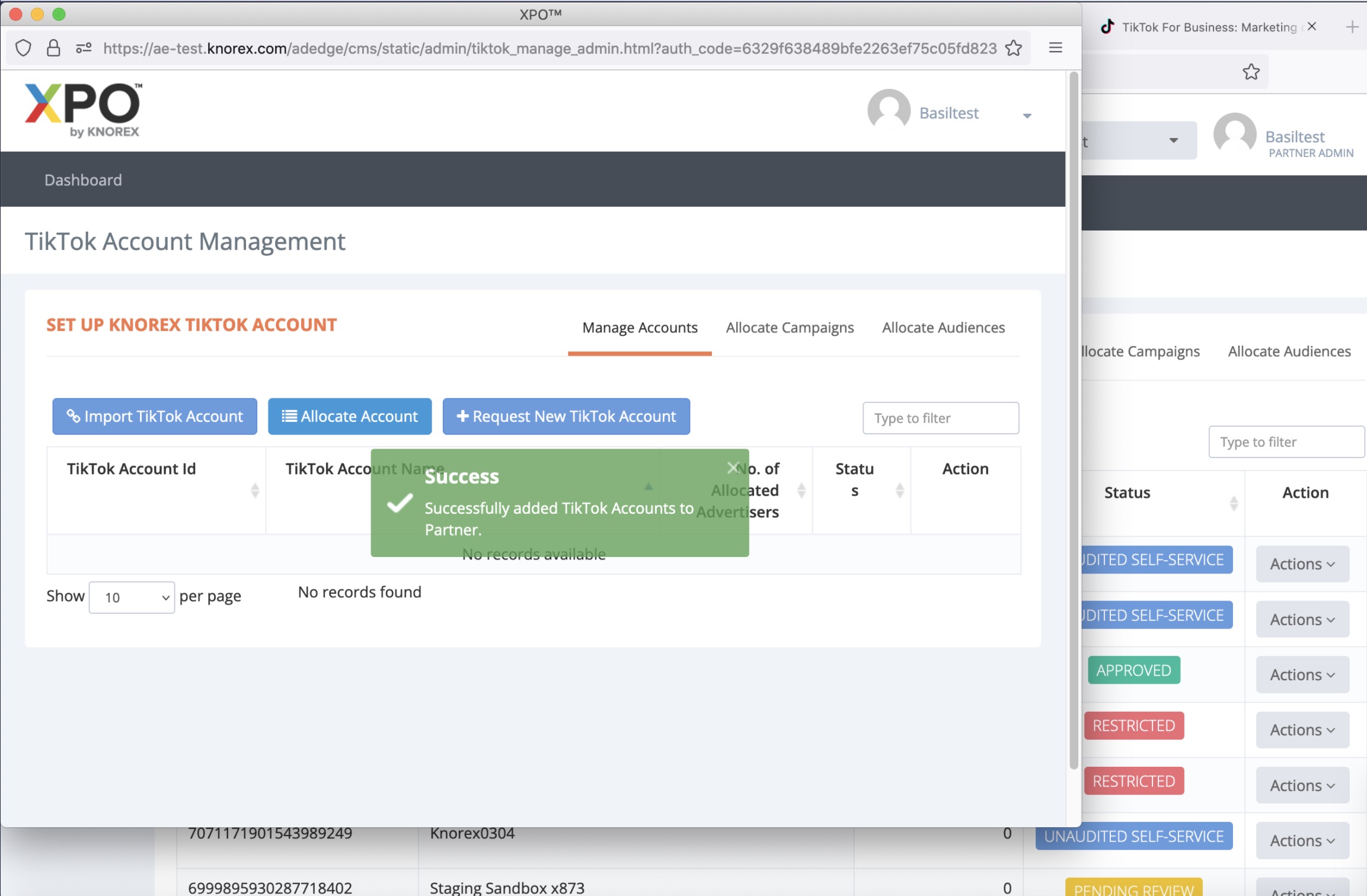The image size is (1367, 896).
Task: Click Request New TikTok Account button
Action: (566, 417)
